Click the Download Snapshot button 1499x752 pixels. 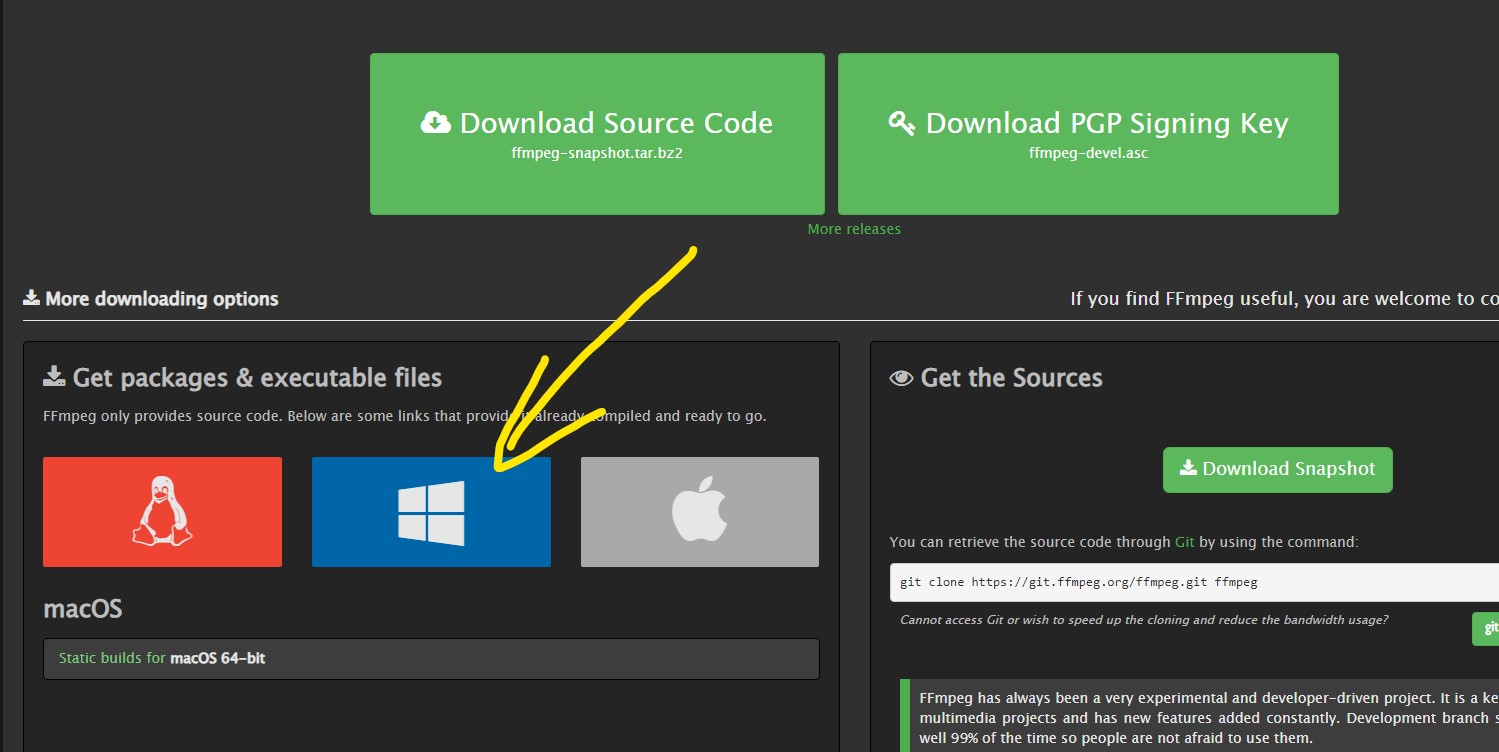(x=1278, y=470)
